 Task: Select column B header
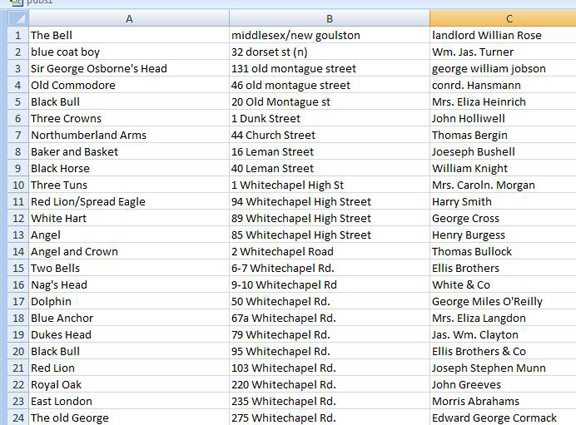pyautogui.click(x=330, y=18)
